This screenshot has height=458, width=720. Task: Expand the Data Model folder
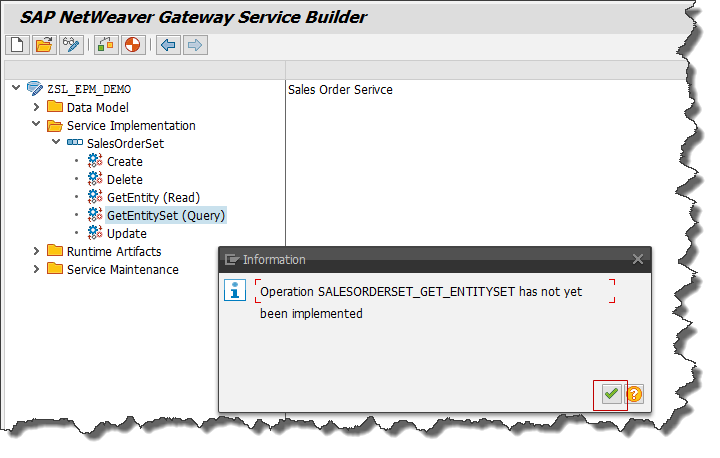pos(37,107)
